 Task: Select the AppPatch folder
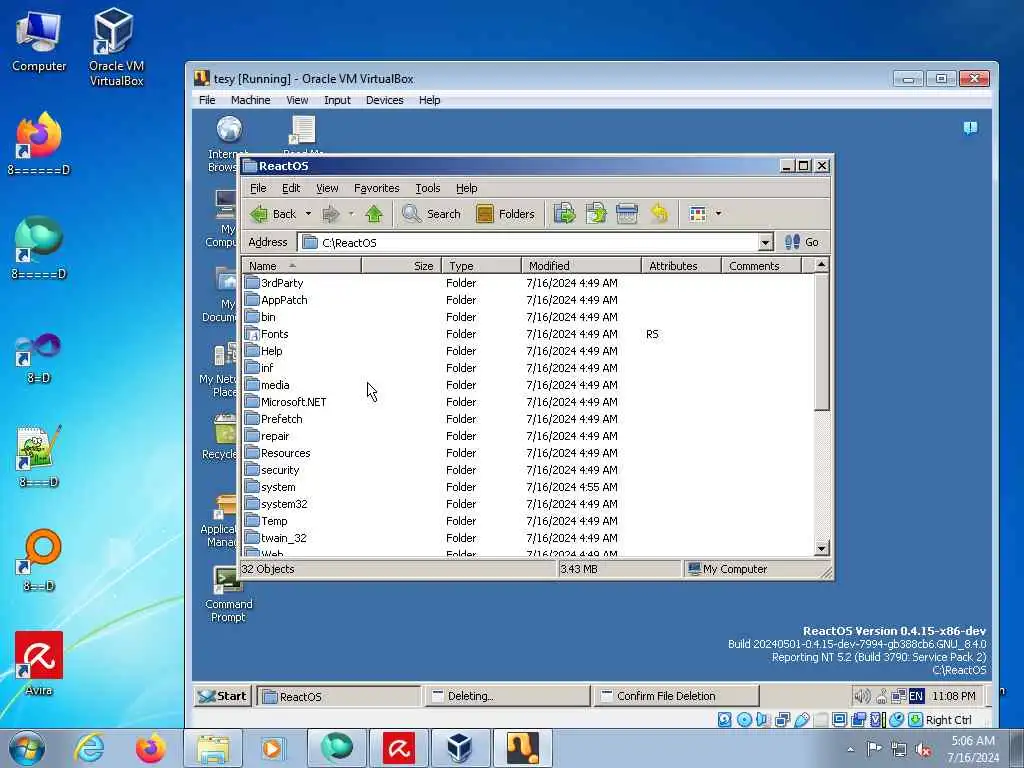(276, 300)
